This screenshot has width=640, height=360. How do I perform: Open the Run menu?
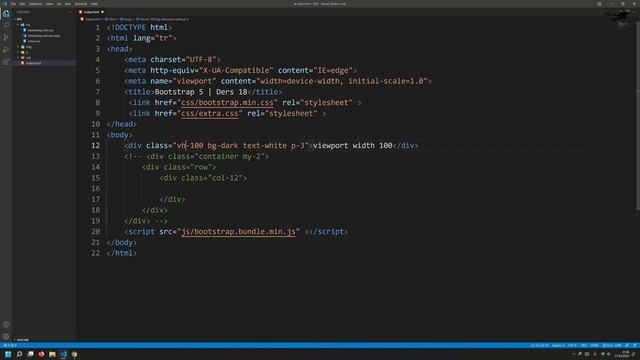click(x=68, y=4)
